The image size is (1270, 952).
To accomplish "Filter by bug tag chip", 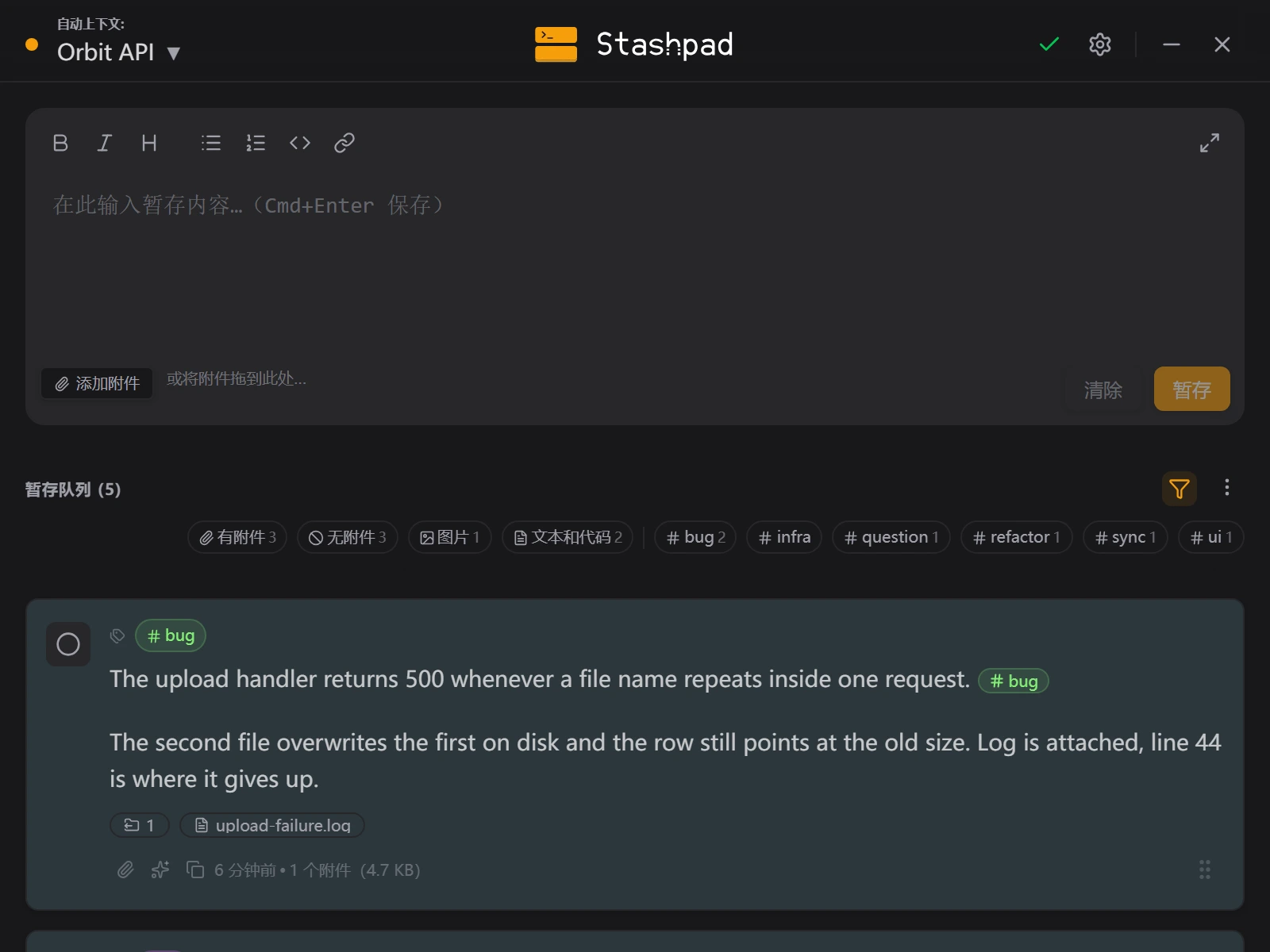I will pyautogui.click(x=696, y=537).
